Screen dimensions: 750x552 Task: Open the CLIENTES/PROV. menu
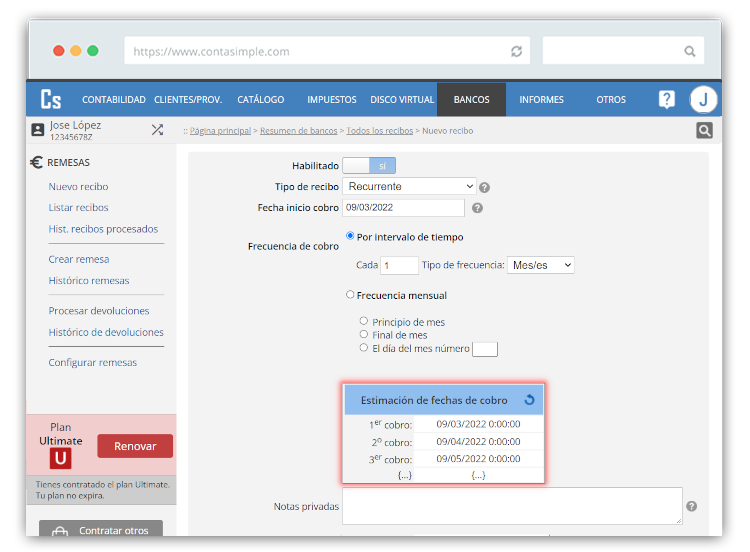coord(188,99)
